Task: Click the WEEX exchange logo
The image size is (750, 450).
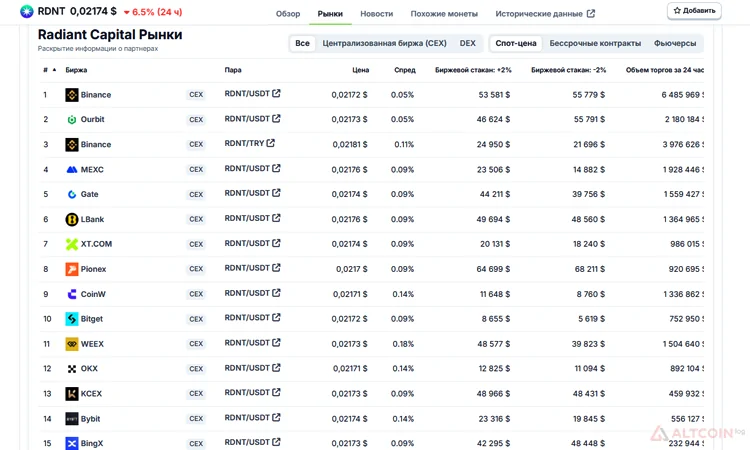Action: [x=72, y=344]
